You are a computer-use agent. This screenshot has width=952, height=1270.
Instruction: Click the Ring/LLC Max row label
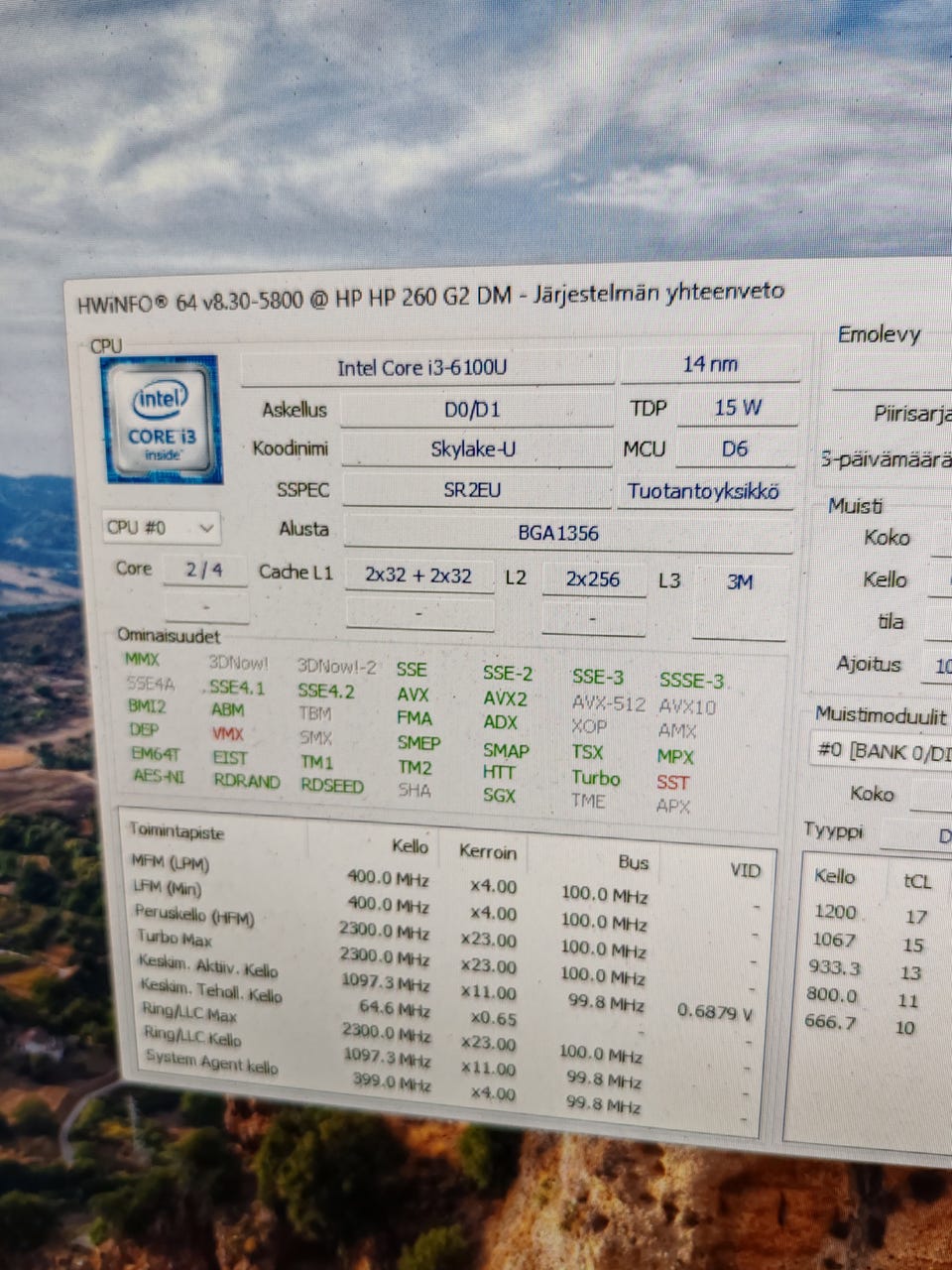pos(189,1013)
